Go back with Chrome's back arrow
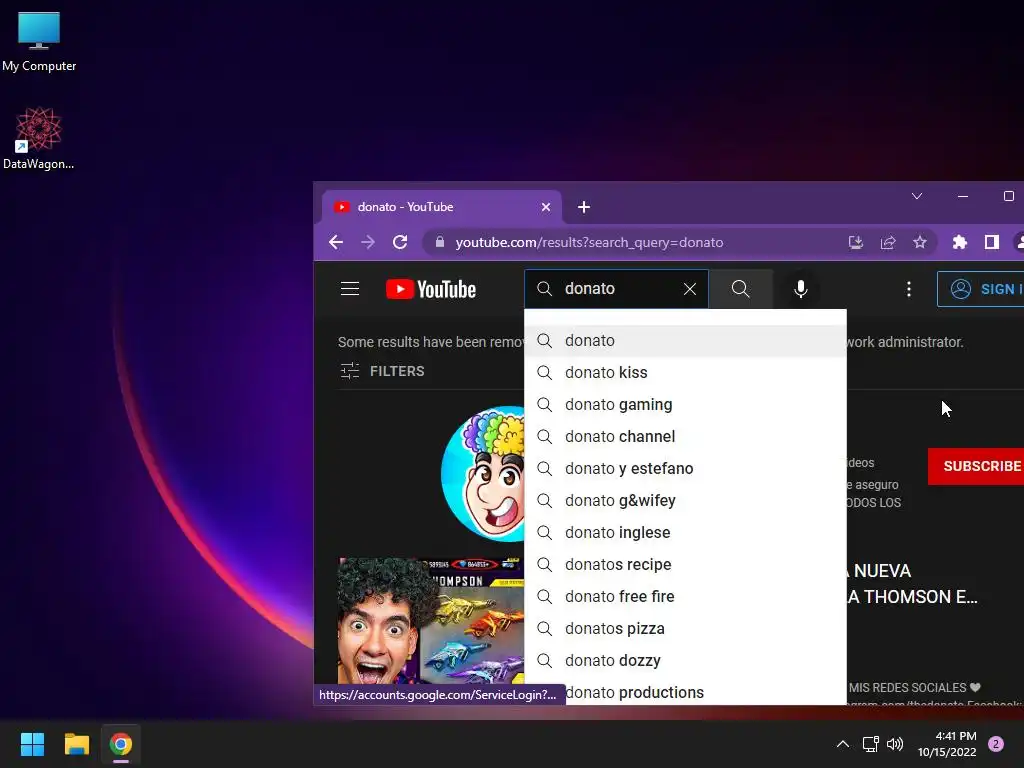This screenshot has height=768, width=1024. pos(336,242)
